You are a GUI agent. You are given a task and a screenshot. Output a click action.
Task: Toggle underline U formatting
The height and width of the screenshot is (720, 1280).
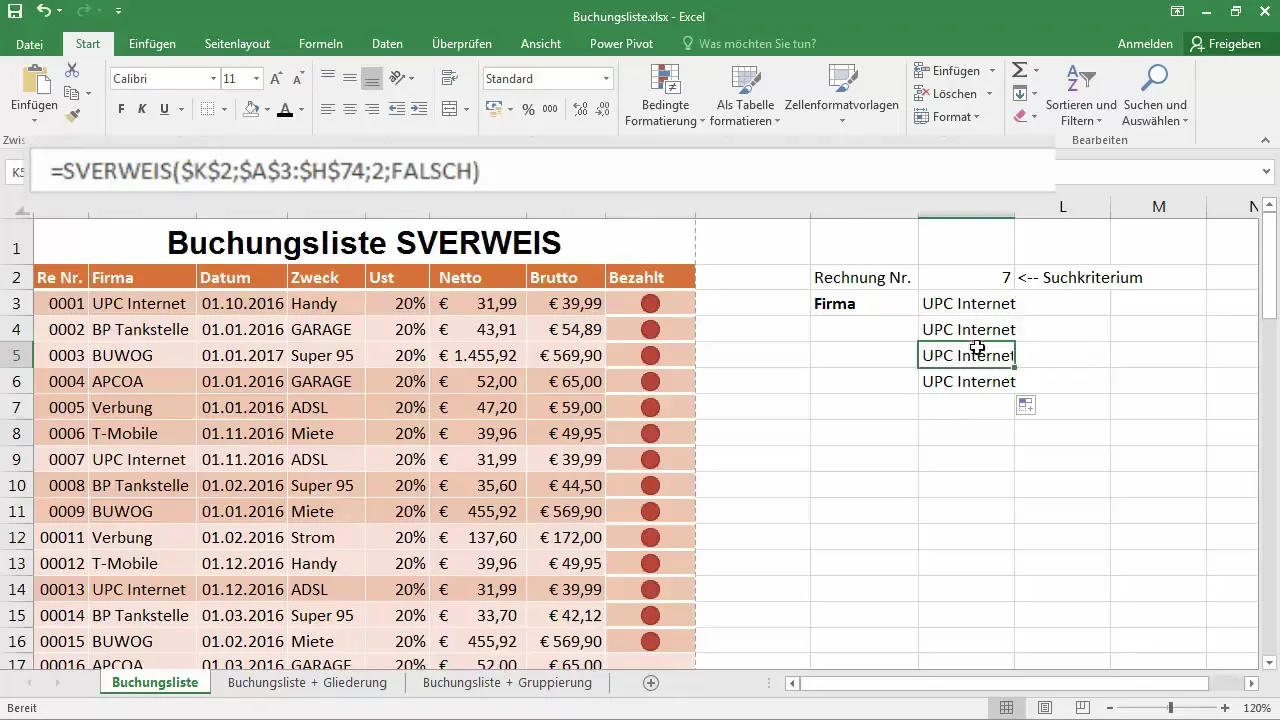(x=165, y=109)
